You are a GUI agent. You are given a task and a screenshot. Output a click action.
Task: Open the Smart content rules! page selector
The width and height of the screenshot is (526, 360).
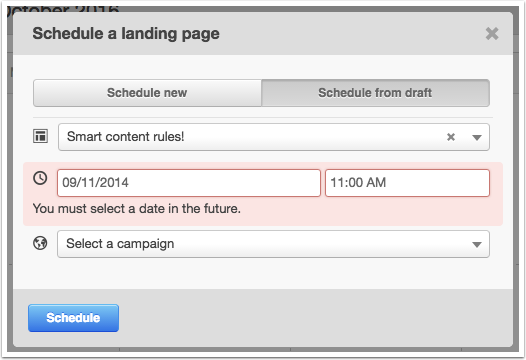pyautogui.click(x=274, y=137)
